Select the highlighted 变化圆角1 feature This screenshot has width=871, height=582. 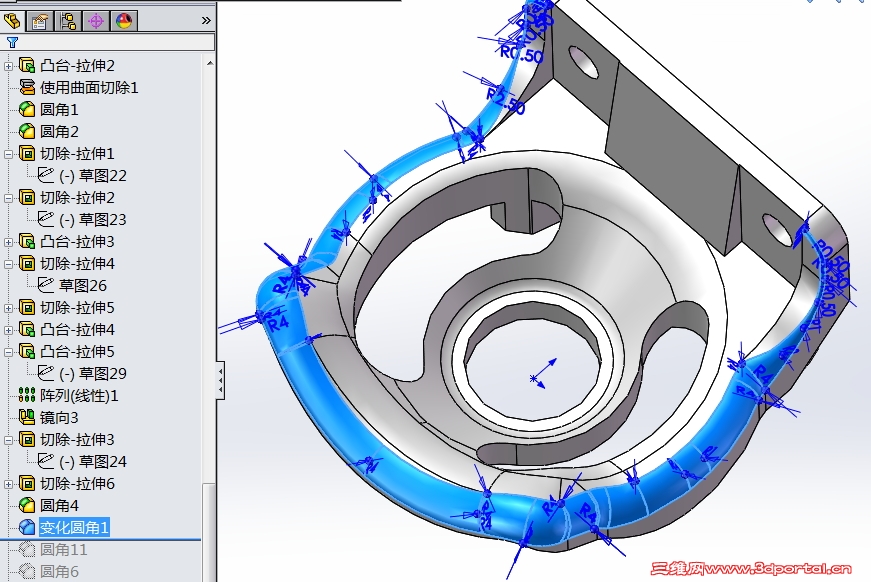click(x=74, y=527)
